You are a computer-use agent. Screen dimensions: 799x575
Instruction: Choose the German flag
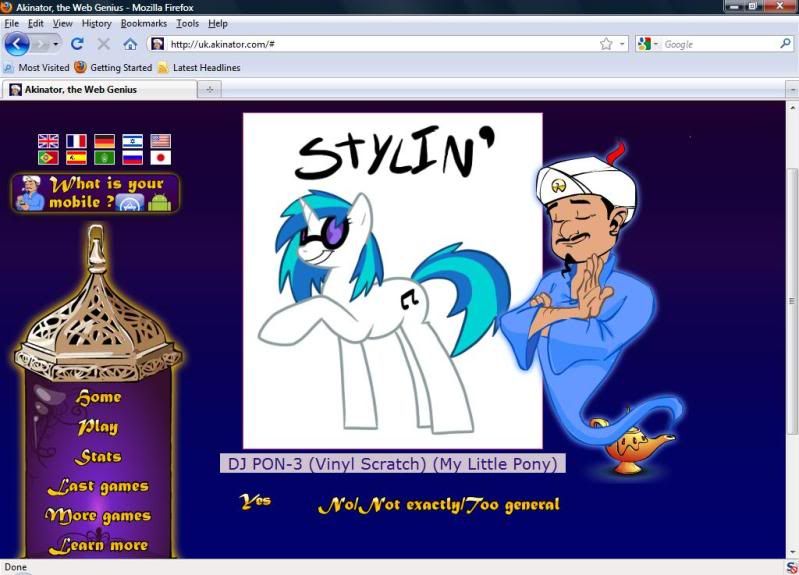(104, 141)
